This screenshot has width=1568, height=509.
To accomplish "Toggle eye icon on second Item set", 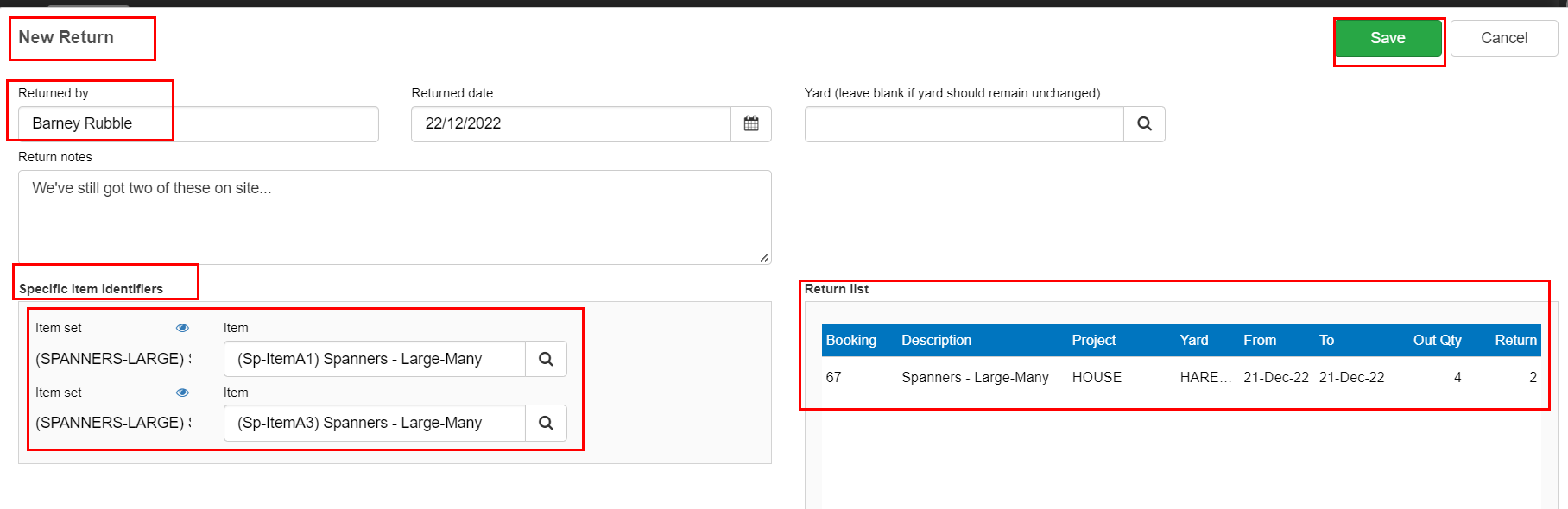I will (x=182, y=393).
